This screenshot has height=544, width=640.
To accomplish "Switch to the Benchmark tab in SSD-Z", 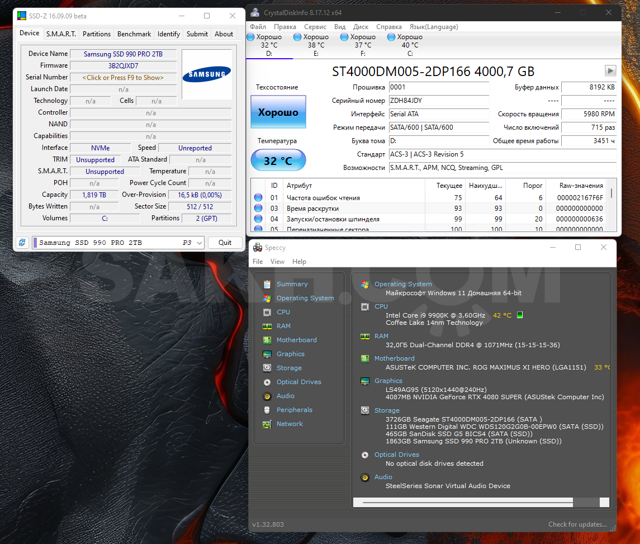I will [134, 34].
